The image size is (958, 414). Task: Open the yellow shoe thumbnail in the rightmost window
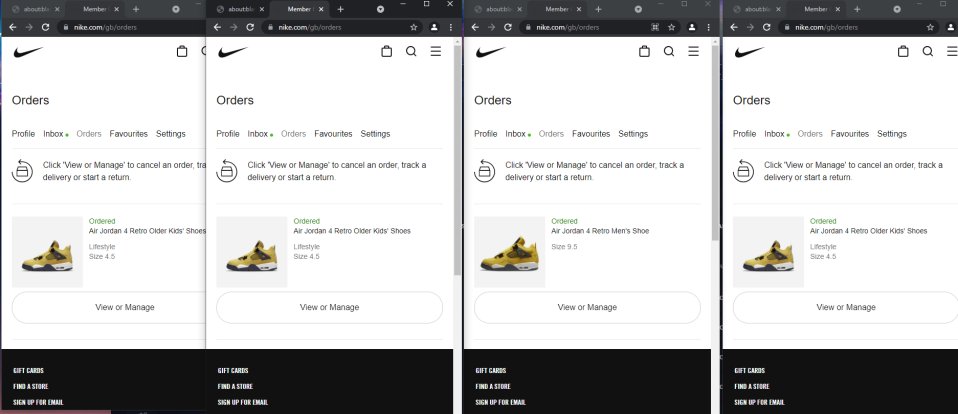(769, 252)
